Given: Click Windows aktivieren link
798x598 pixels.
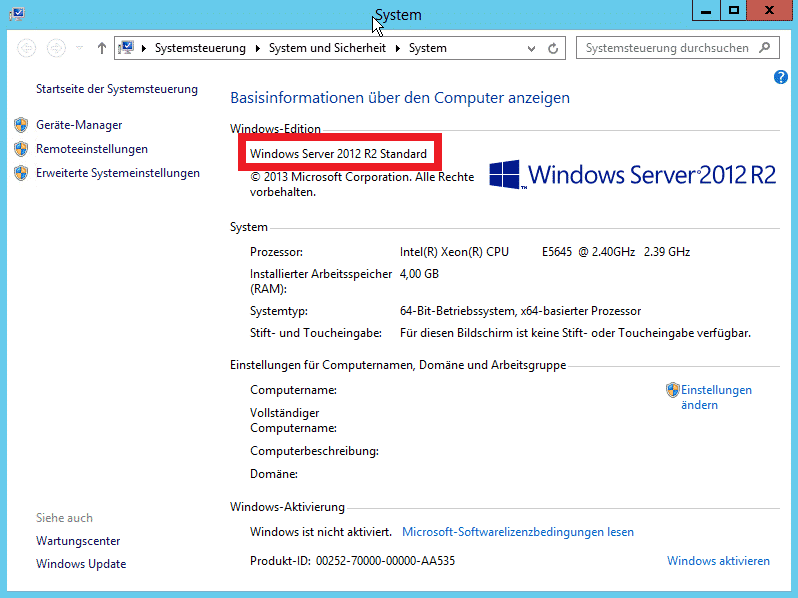Looking at the screenshot, I should [718, 561].
